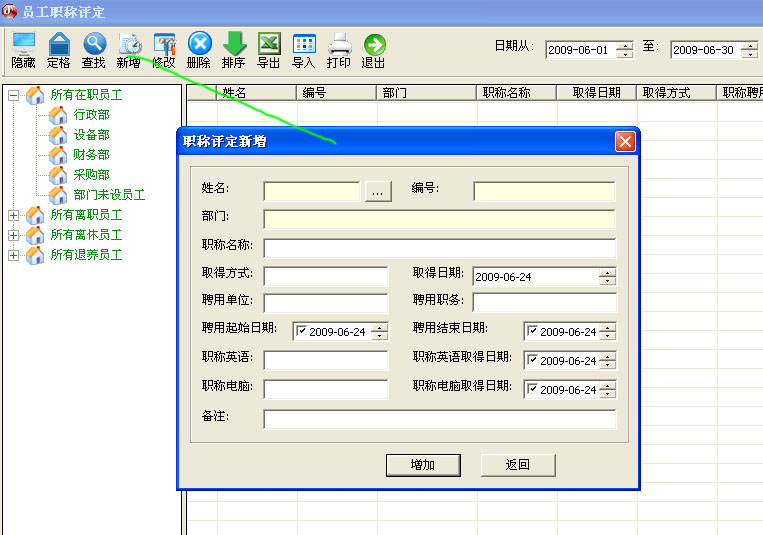Select the 设备部 department node
This screenshot has height=535, width=763.
(91, 134)
